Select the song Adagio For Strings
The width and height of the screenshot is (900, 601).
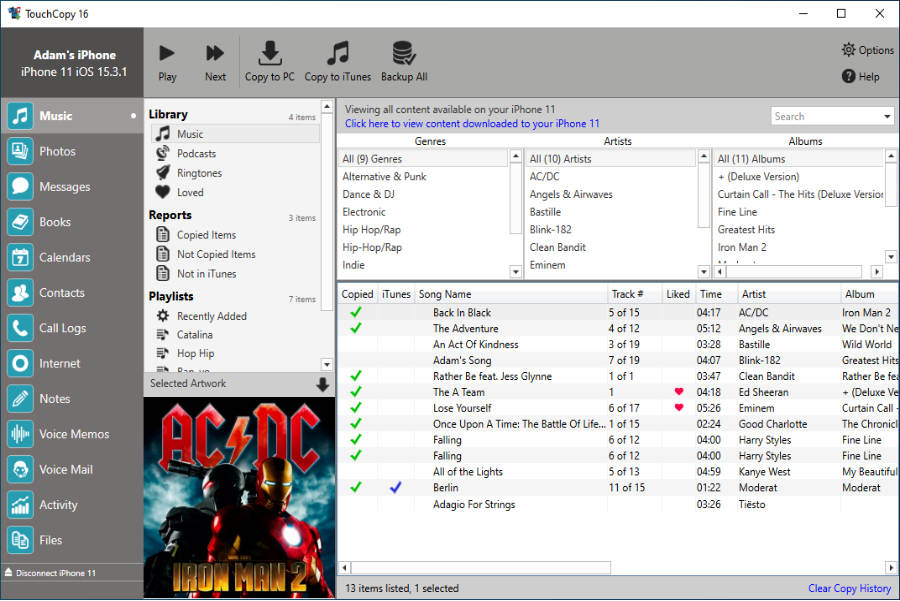pos(474,505)
